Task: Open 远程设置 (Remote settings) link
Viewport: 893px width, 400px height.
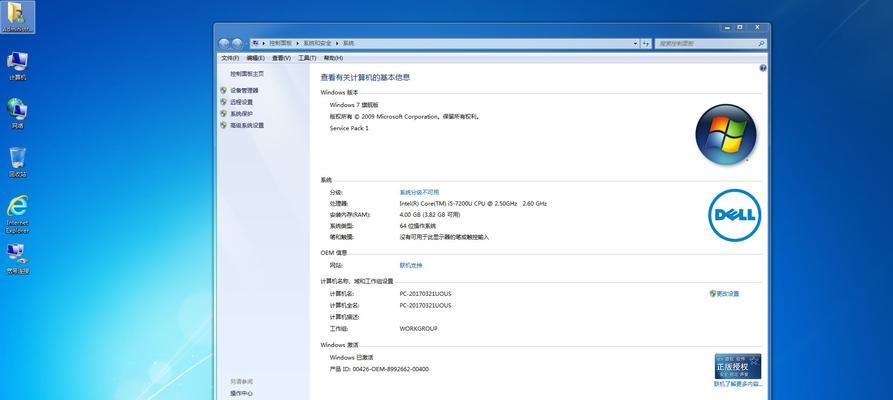Action: click(241, 103)
